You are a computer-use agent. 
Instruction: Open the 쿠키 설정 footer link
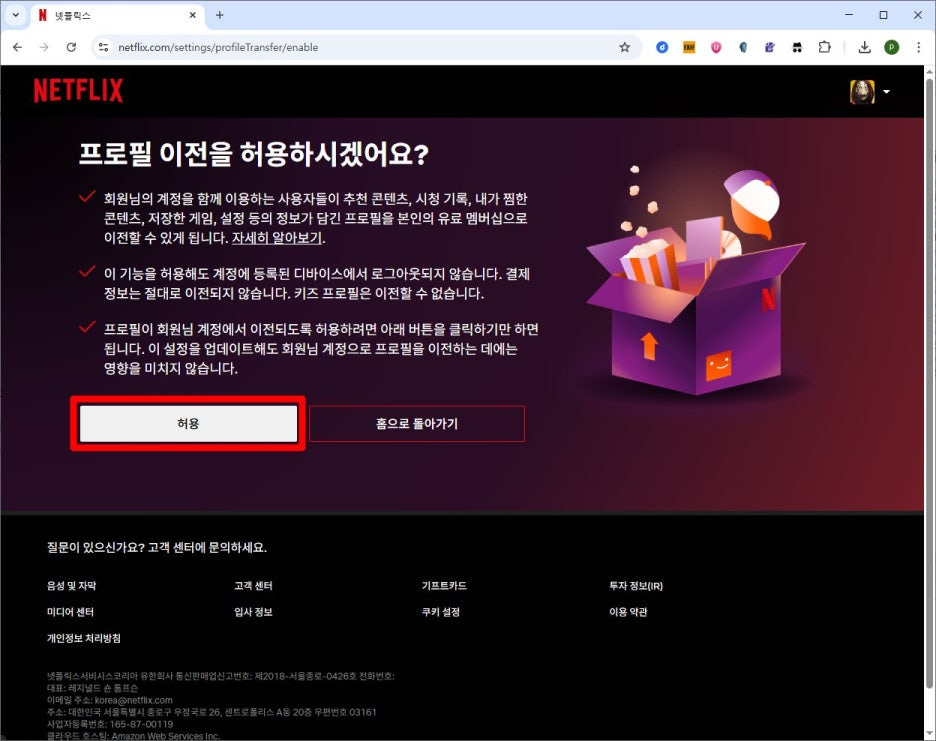441,612
